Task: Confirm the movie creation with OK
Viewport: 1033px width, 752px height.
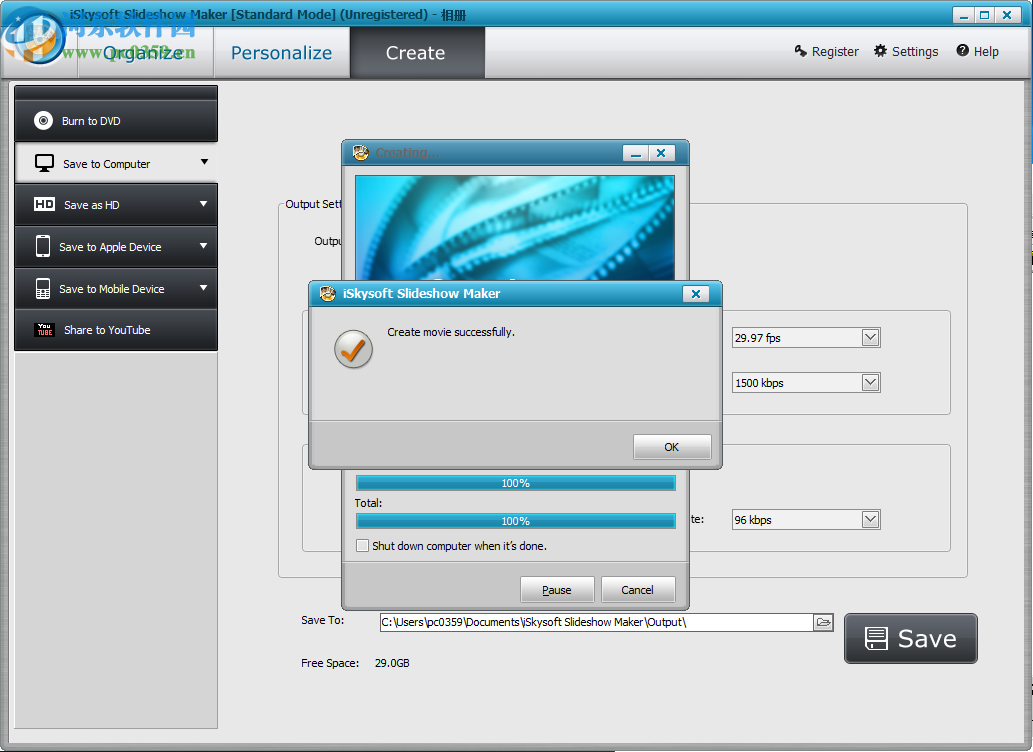Action: pos(671,447)
